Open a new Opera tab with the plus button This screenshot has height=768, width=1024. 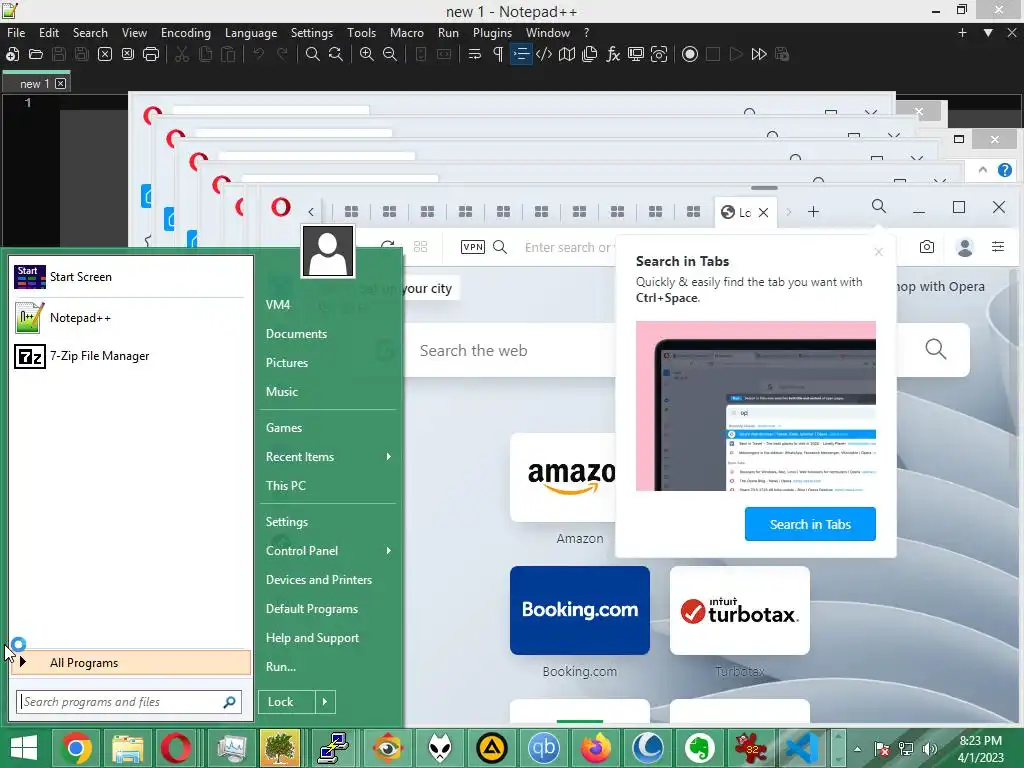(813, 212)
